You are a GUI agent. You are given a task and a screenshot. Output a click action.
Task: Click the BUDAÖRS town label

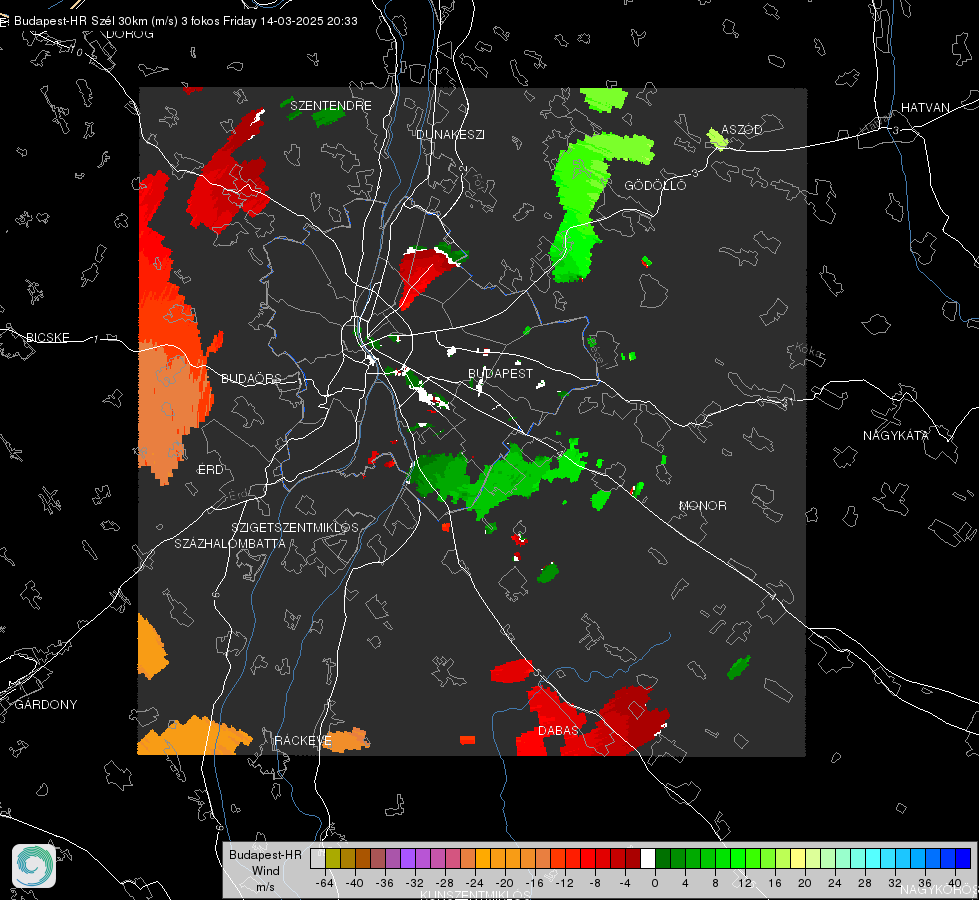[x=252, y=378]
